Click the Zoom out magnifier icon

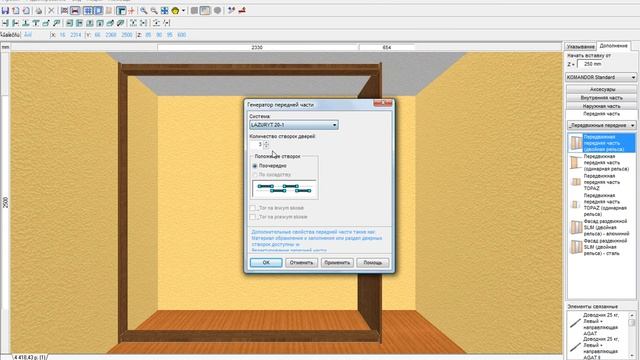pyautogui.click(x=154, y=11)
